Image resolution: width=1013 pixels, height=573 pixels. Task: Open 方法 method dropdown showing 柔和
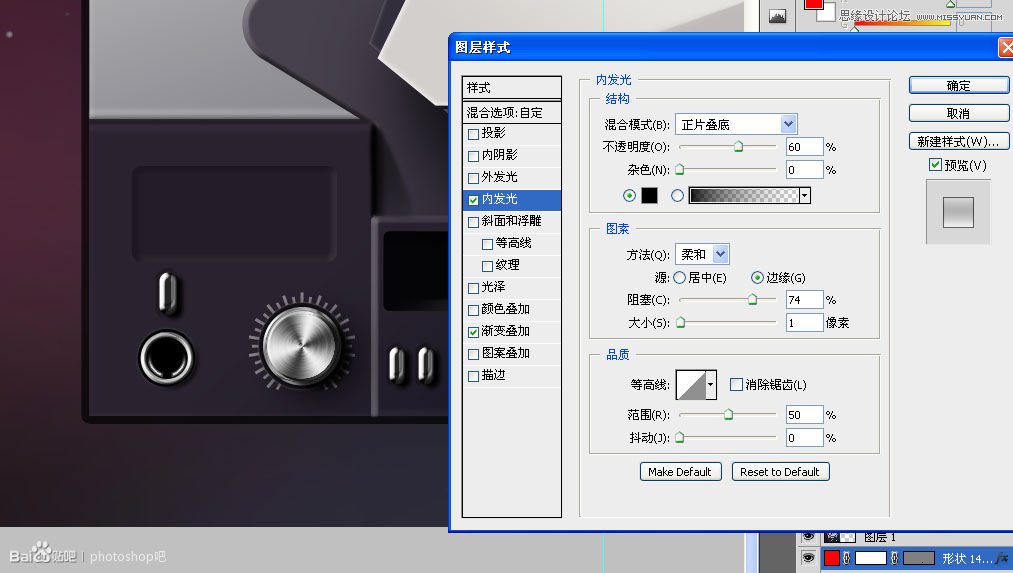pos(702,255)
